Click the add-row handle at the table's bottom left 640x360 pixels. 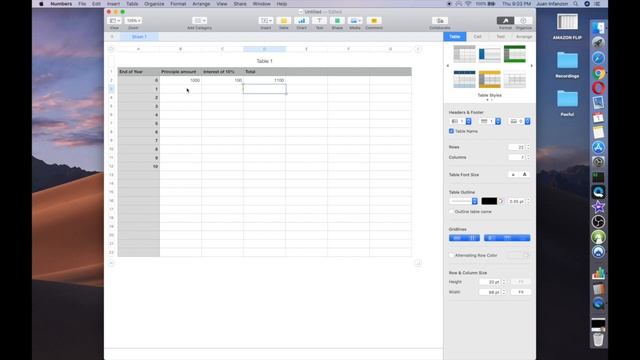coord(111,263)
